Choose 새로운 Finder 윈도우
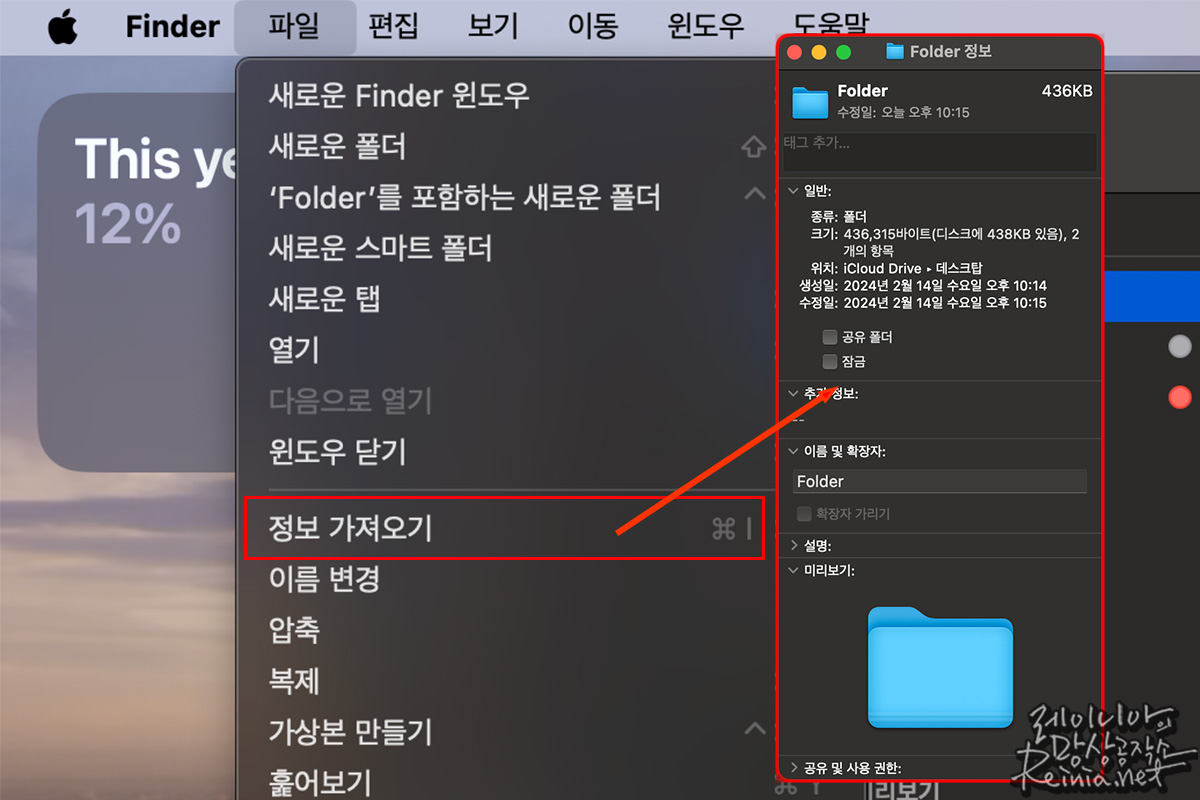The image size is (1200, 800). (399, 96)
